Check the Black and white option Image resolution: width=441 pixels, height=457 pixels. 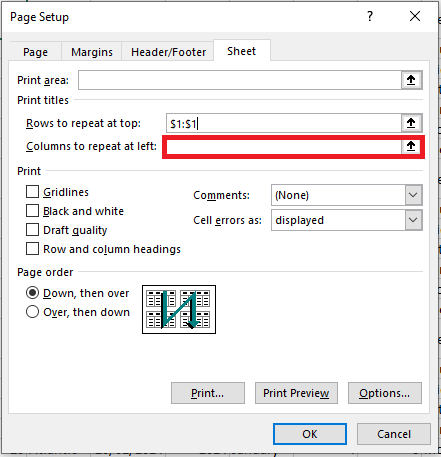32,211
